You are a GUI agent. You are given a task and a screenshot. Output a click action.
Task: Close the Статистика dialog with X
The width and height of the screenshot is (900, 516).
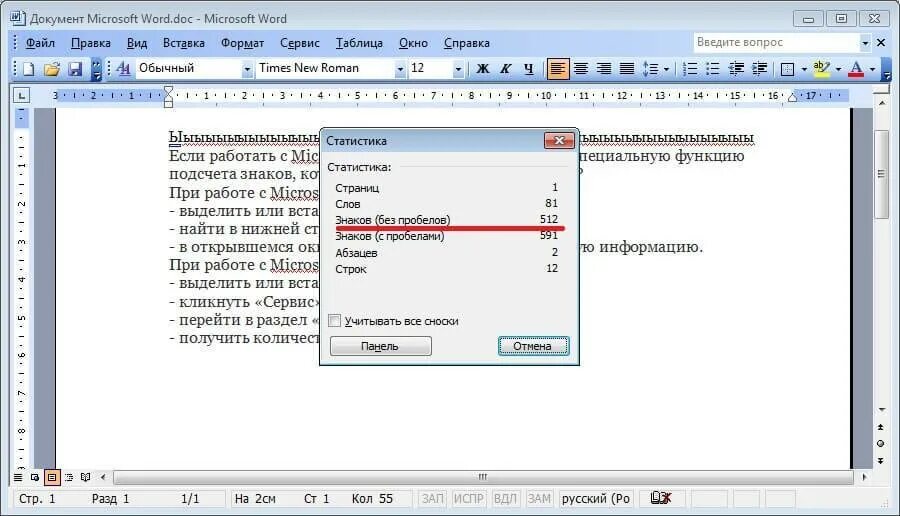[x=559, y=141]
